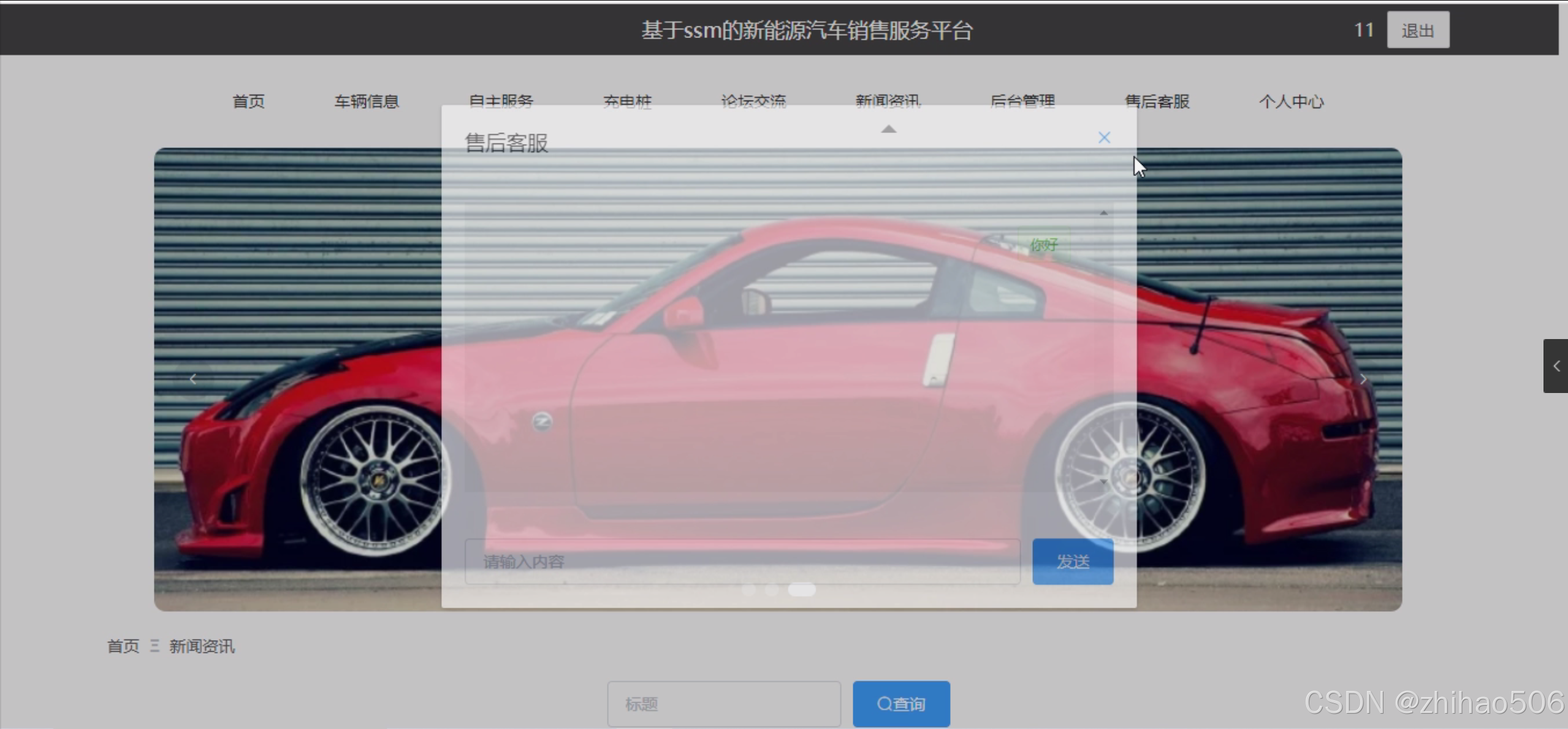The image size is (1568, 729).
Task: Select the active carousel indicator pill
Action: (x=801, y=590)
